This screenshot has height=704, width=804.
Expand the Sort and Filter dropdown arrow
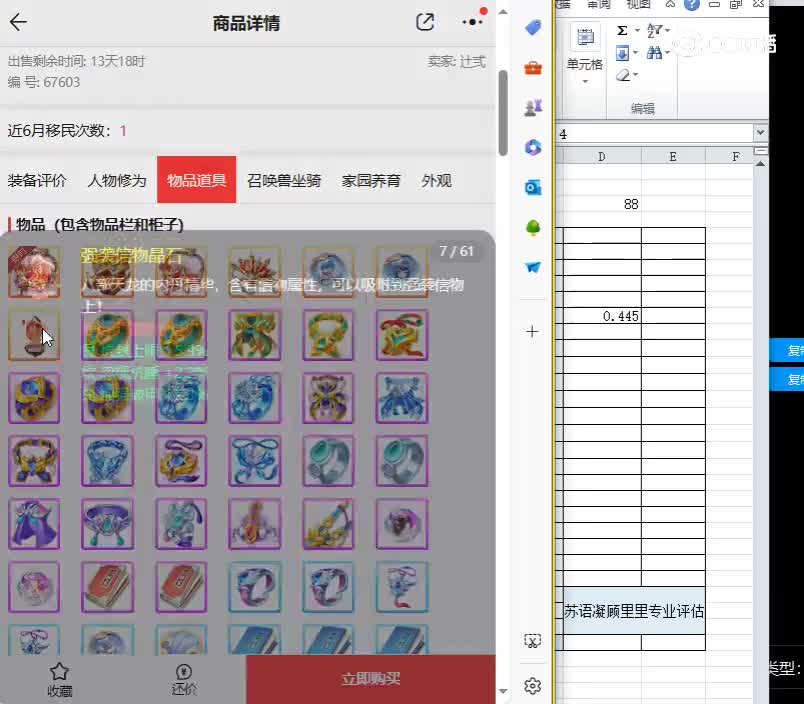tap(667, 31)
